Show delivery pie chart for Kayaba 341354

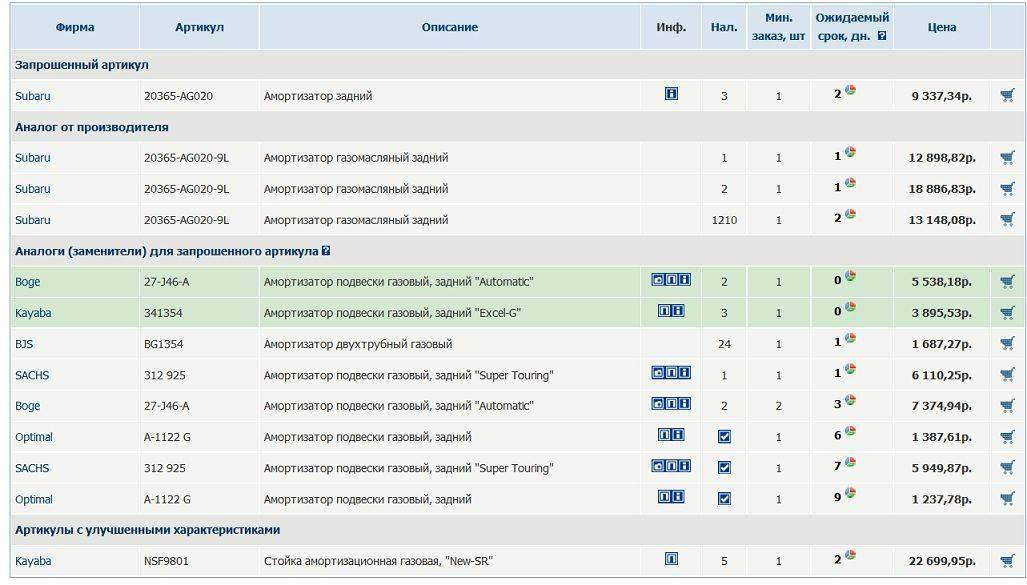[850, 308]
